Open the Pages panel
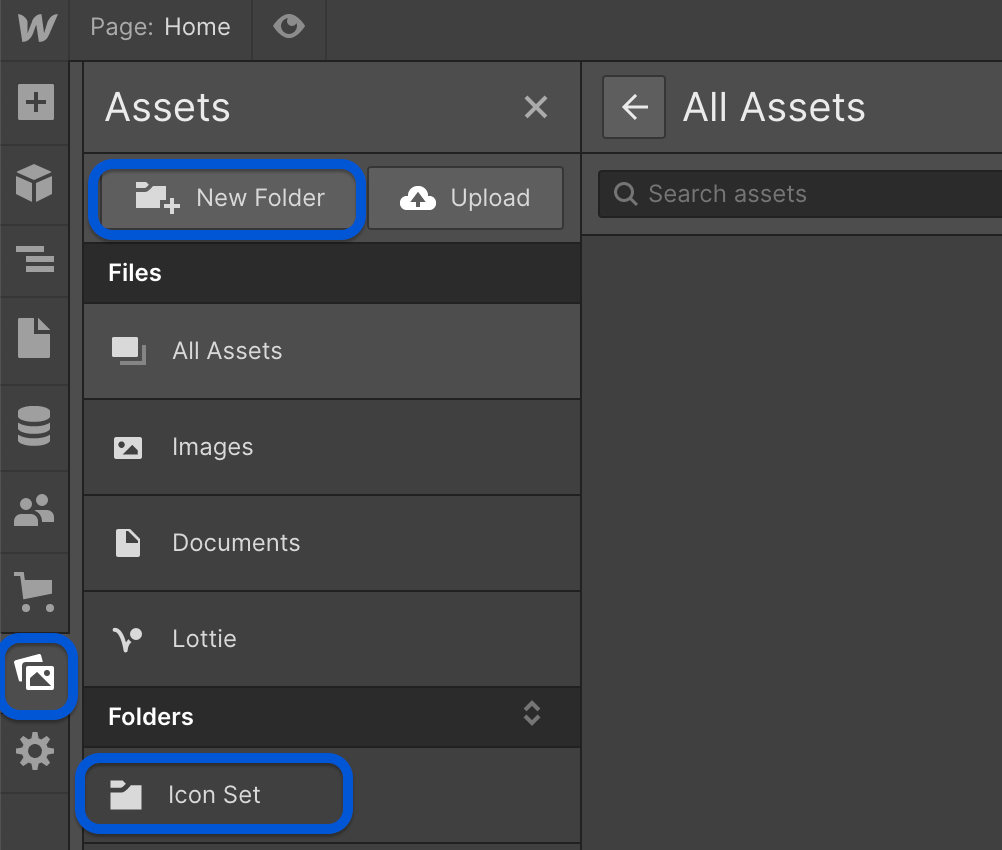The width and height of the screenshot is (1002, 850). tap(34, 340)
